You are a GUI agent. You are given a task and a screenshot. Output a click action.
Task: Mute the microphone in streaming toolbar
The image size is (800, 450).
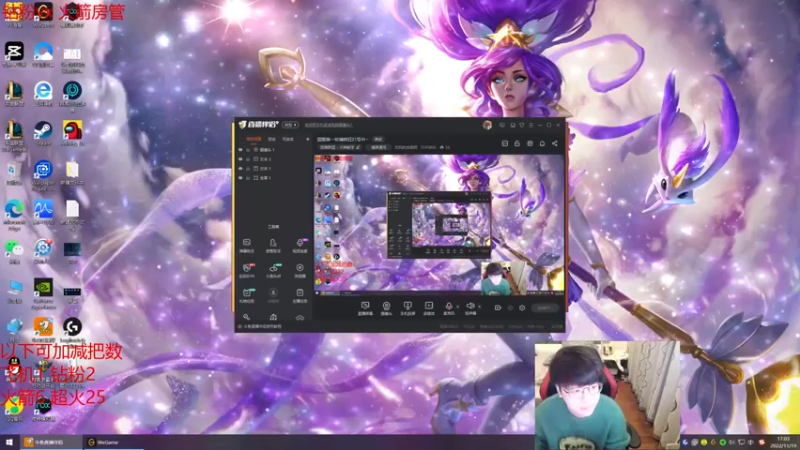[449, 307]
